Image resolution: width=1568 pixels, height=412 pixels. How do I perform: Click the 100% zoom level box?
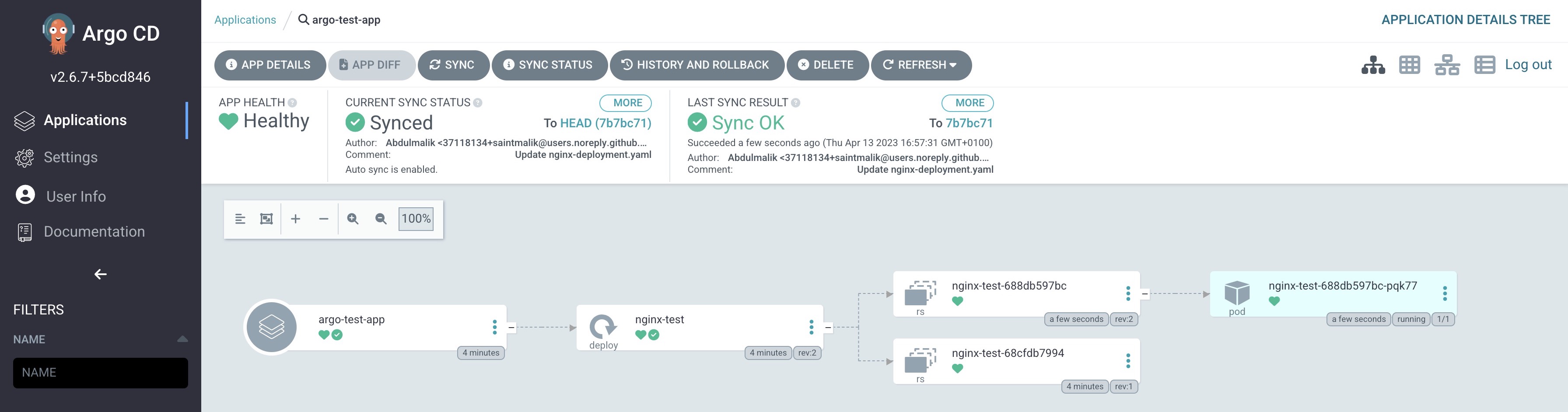tap(416, 219)
